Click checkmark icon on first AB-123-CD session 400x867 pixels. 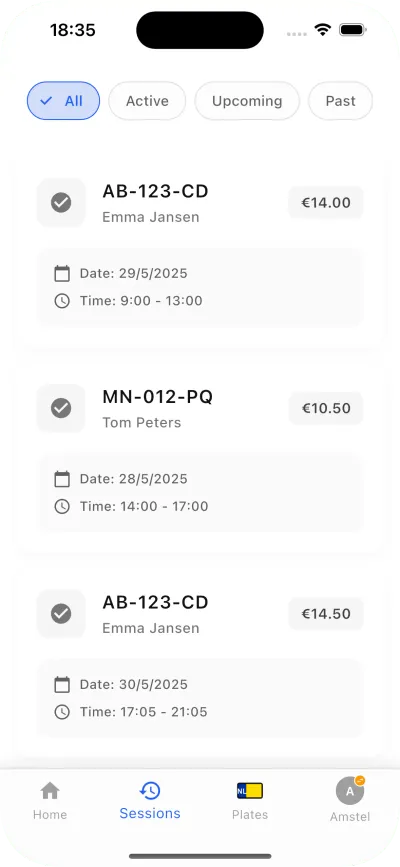point(61,202)
